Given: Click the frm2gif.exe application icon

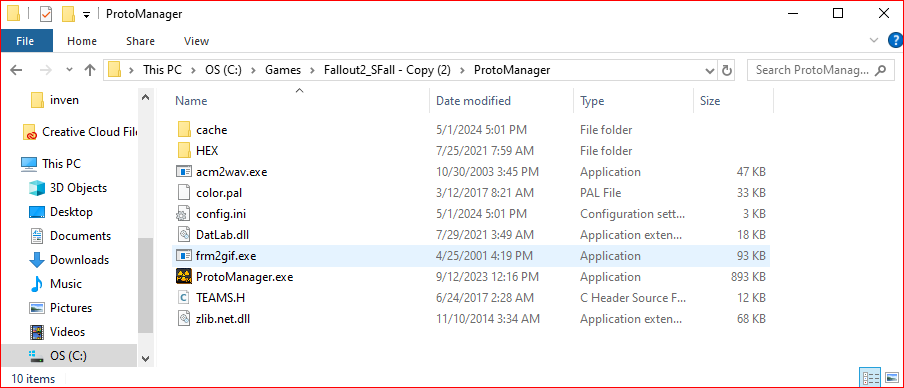Looking at the screenshot, I should (184, 255).
